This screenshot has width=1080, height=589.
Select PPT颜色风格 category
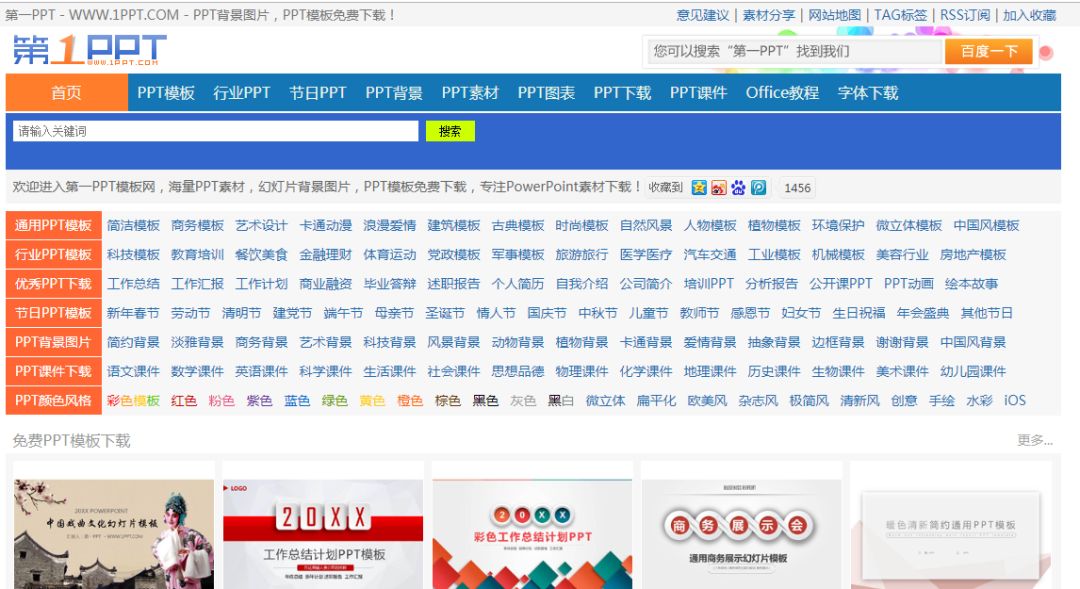pyautogui.click(x=54, y=400)
